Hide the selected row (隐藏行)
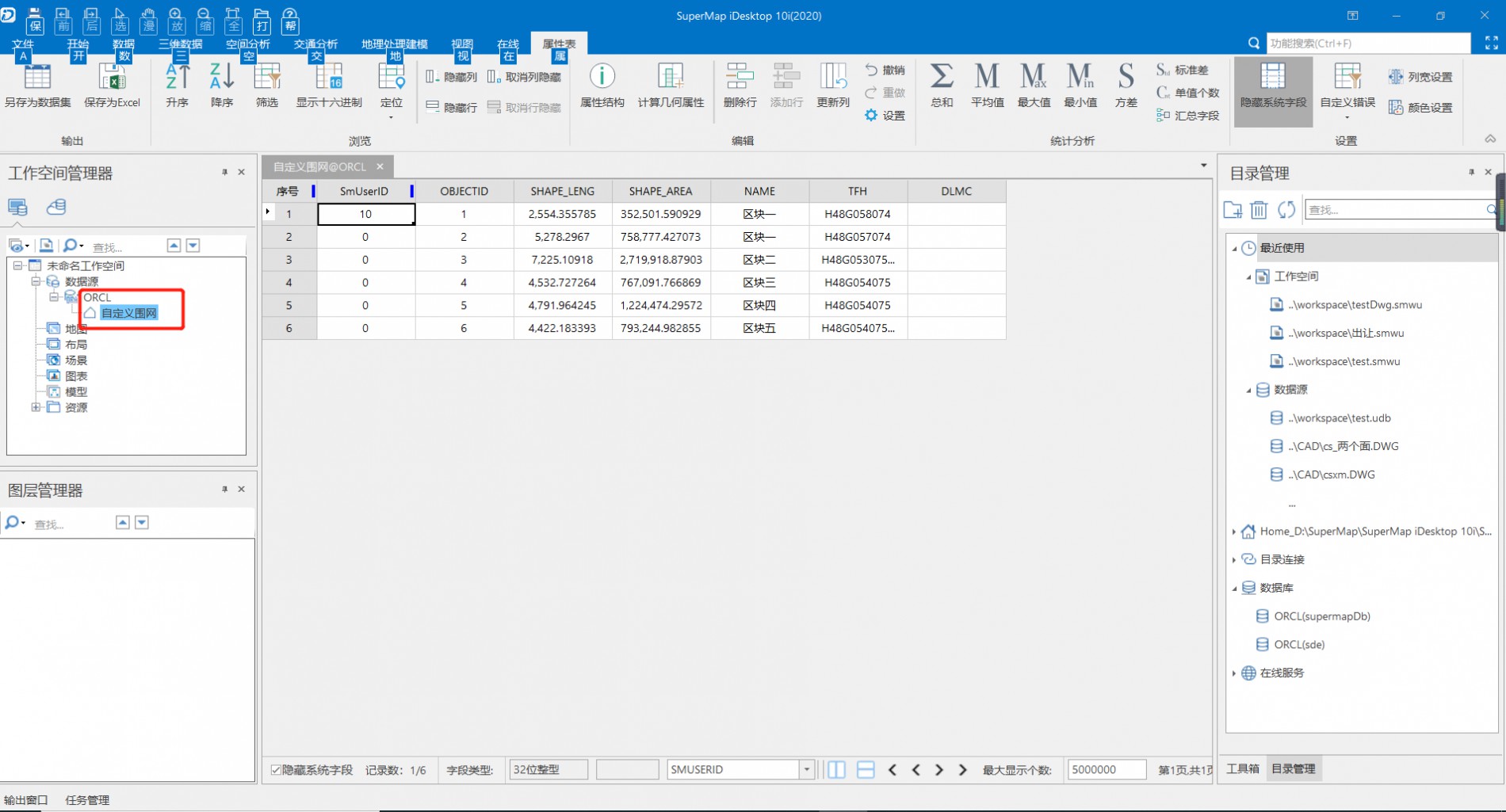The width and height of the screenshot is (1506, 812). coord(451,107)
